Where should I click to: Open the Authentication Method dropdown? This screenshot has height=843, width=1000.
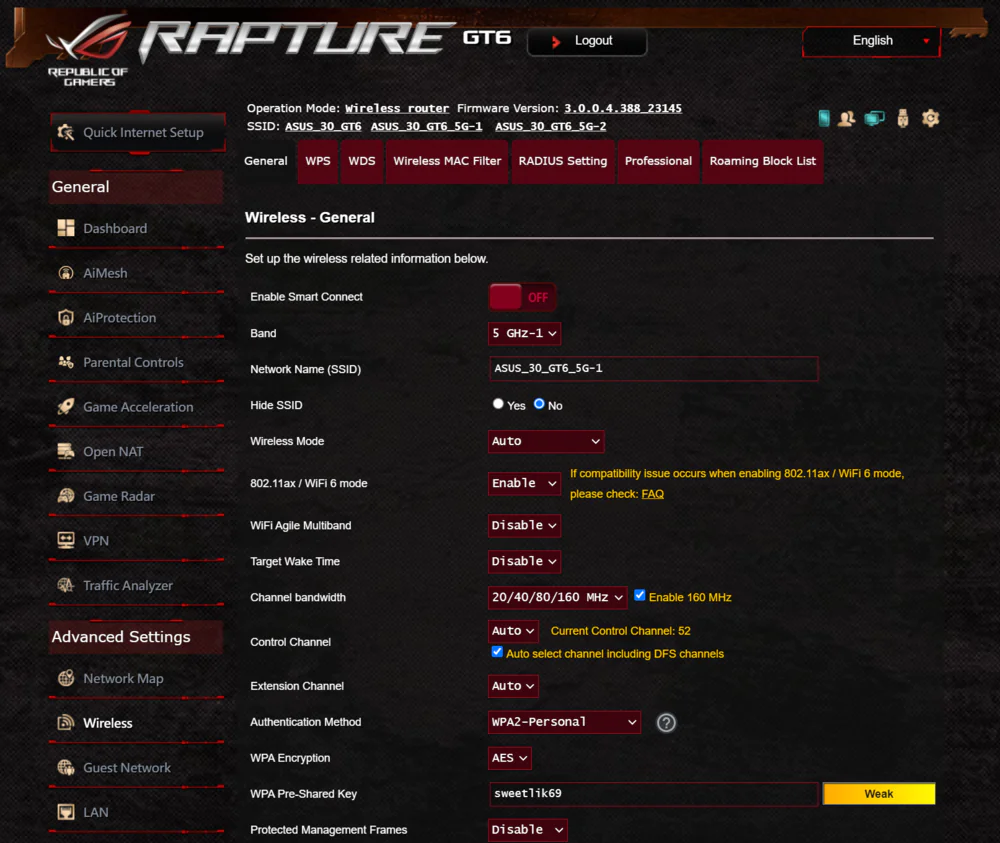tap(564, 722)
